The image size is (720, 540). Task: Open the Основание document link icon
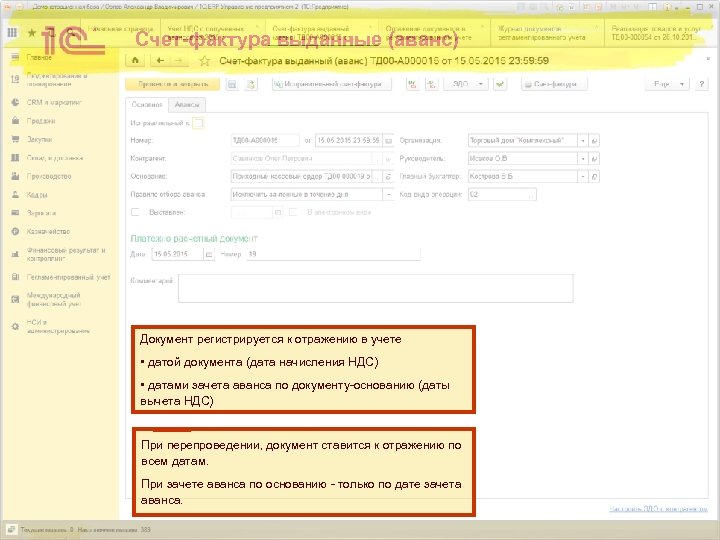pyautogui.click(x=388, y=176)
